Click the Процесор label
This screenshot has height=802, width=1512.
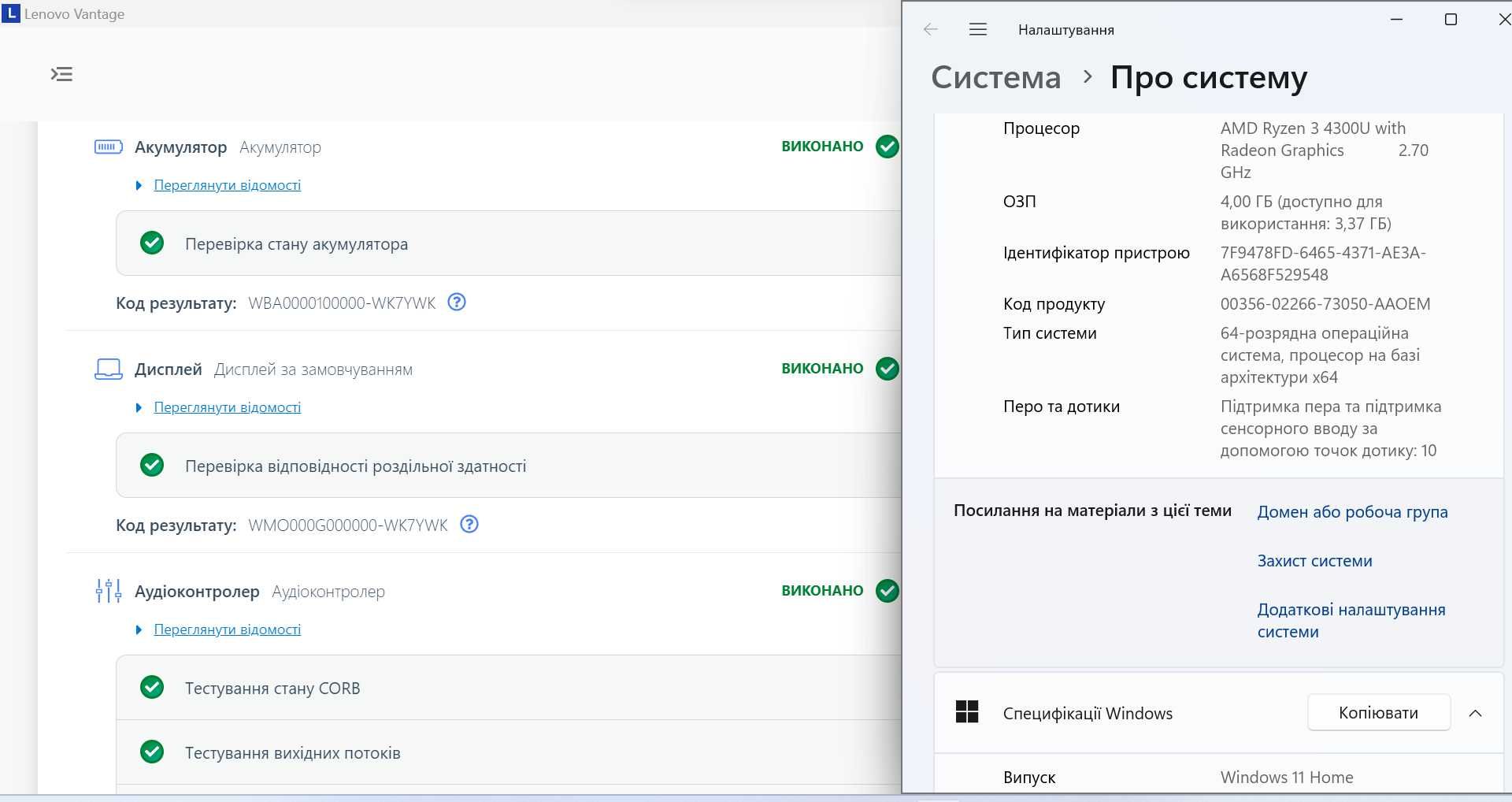coord(1041,128)
